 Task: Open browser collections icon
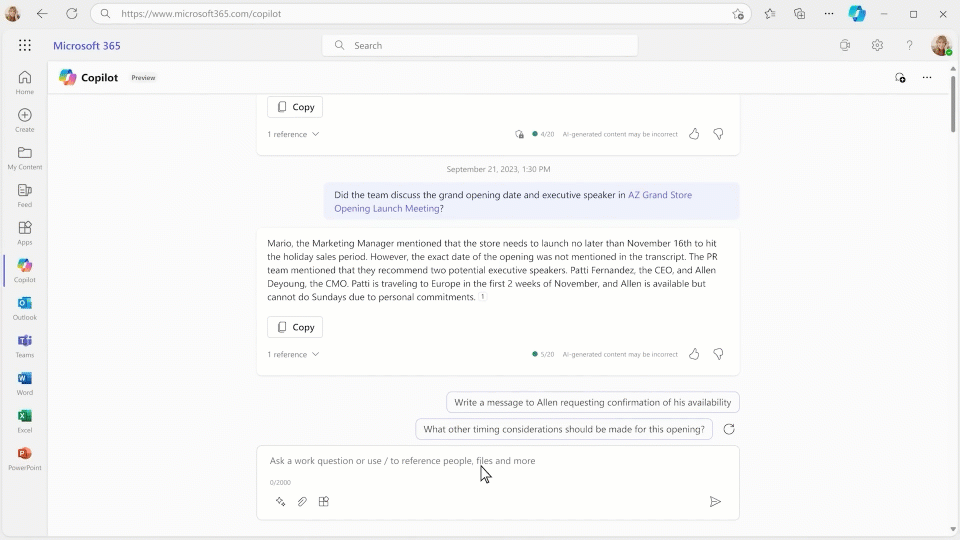[x=799, y=13]
